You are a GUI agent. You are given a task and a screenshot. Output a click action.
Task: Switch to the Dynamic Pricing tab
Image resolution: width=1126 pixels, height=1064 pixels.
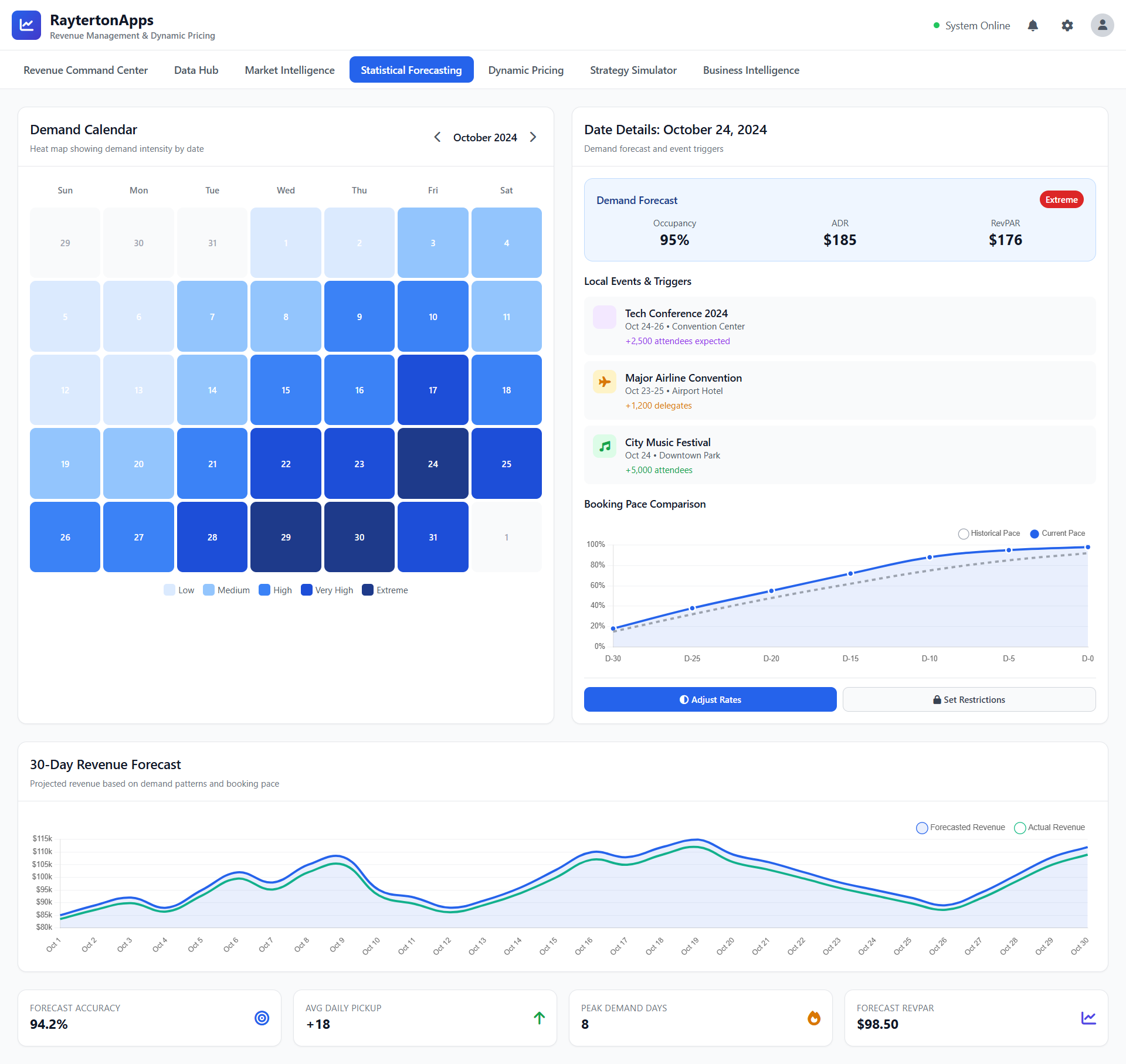point(525,70)
